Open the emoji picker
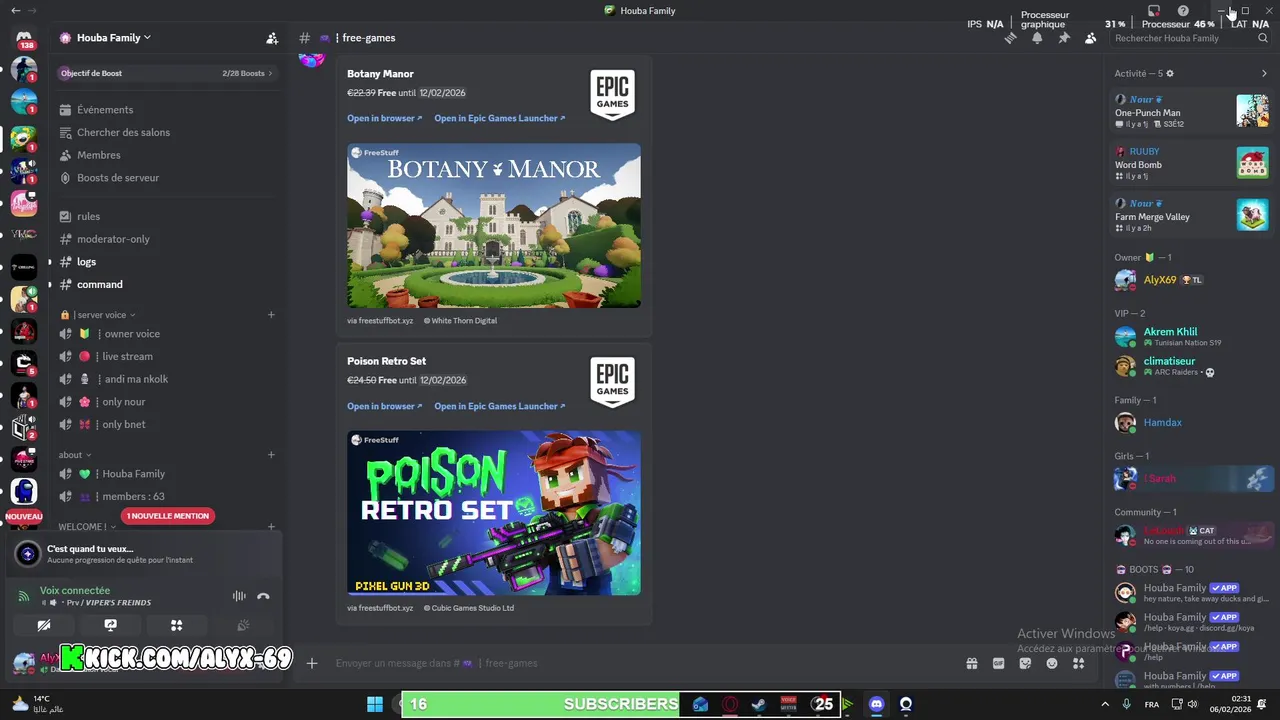The image size is (1280, 720). [1052, 663]
